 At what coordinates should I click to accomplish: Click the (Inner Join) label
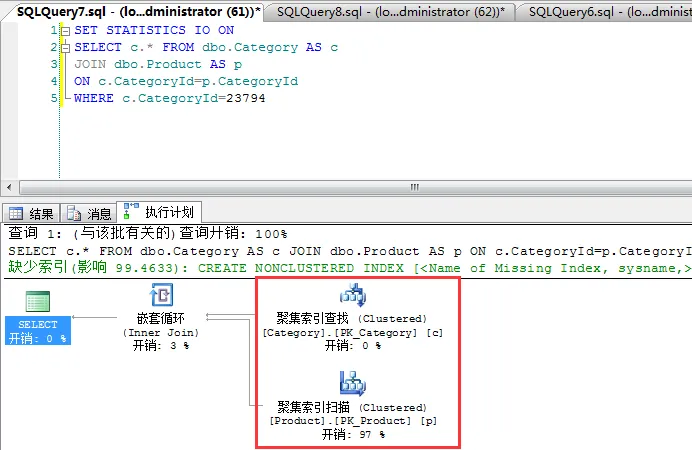point(161,333)
